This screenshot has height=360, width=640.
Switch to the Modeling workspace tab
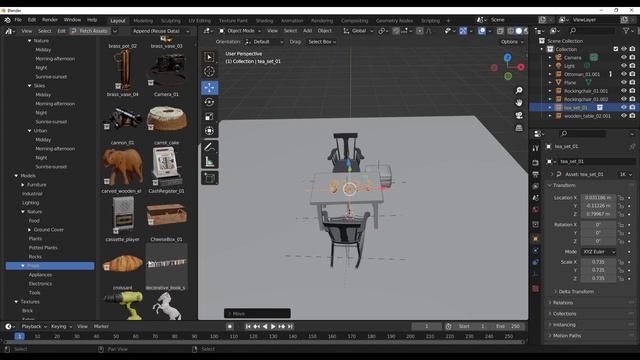143,21
